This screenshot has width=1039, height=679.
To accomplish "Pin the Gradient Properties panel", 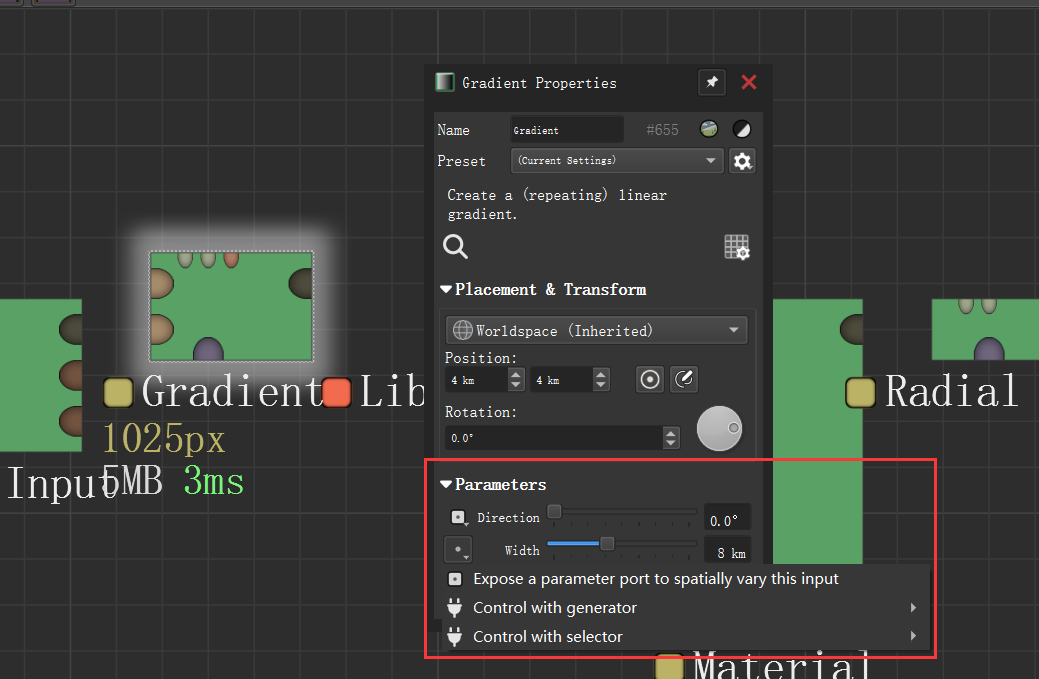I will coord(712,82).
